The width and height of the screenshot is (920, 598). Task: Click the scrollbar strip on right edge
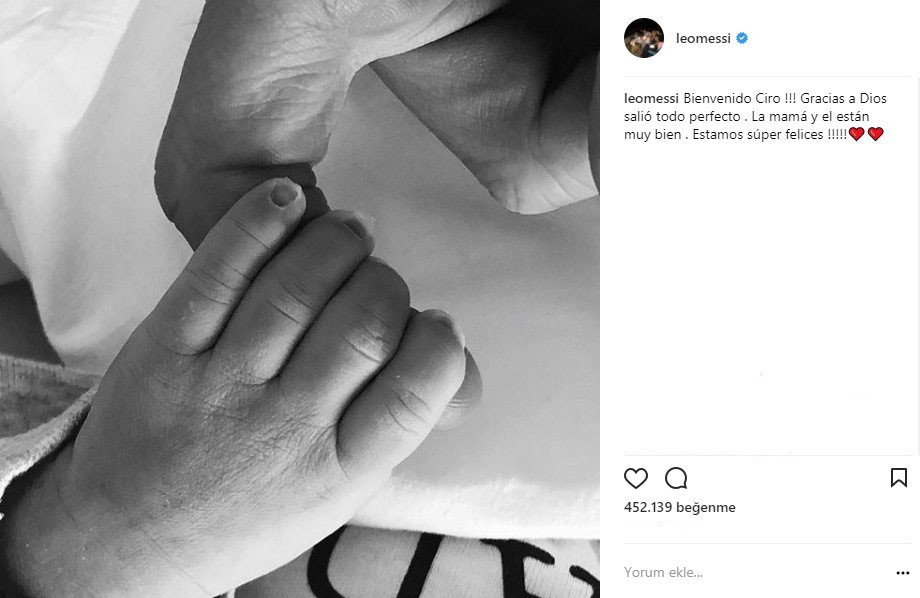[x=916, y=235]
